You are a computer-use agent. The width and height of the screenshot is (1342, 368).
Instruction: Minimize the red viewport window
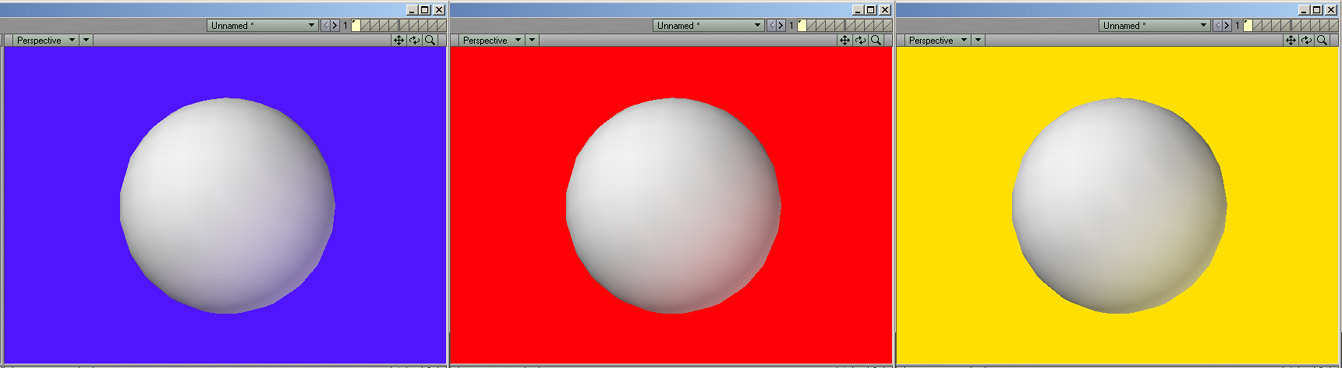858,10
